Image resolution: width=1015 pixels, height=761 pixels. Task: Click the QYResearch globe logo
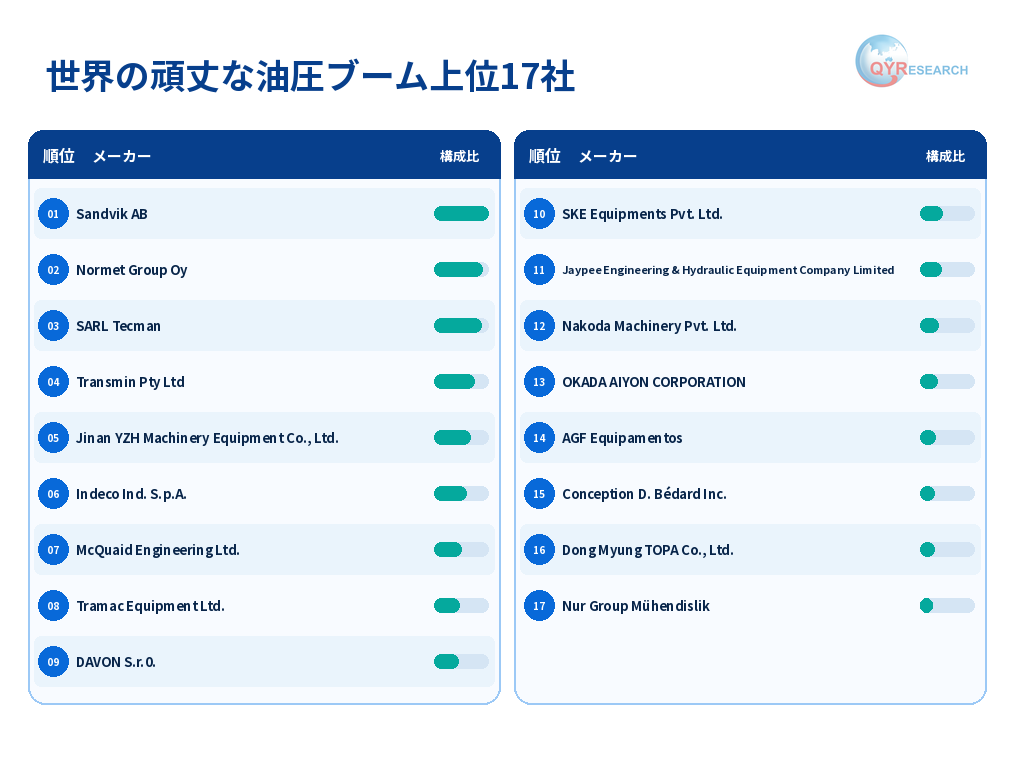pos(911,61)
